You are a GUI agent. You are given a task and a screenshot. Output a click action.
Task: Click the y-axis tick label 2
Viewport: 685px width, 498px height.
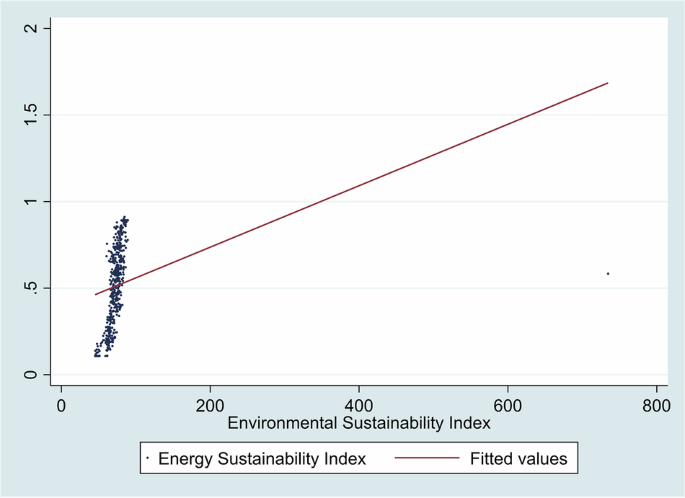(x=32, y=28)
